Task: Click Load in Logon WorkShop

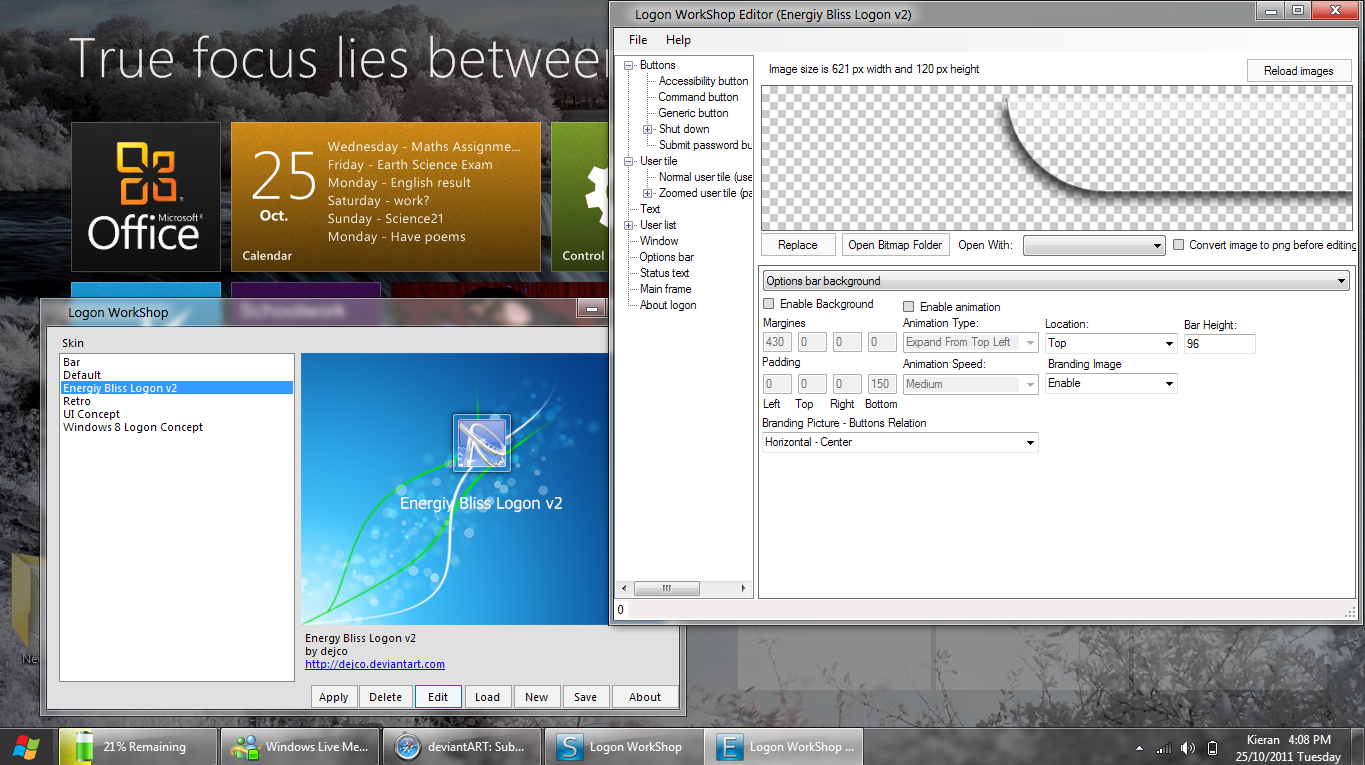Action: (487, 697)
